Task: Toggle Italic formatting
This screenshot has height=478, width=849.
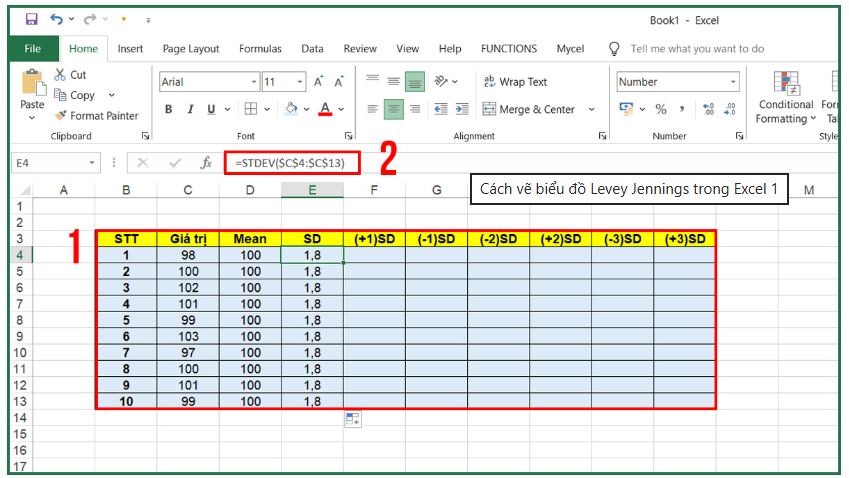Action: tap(190, 109)
